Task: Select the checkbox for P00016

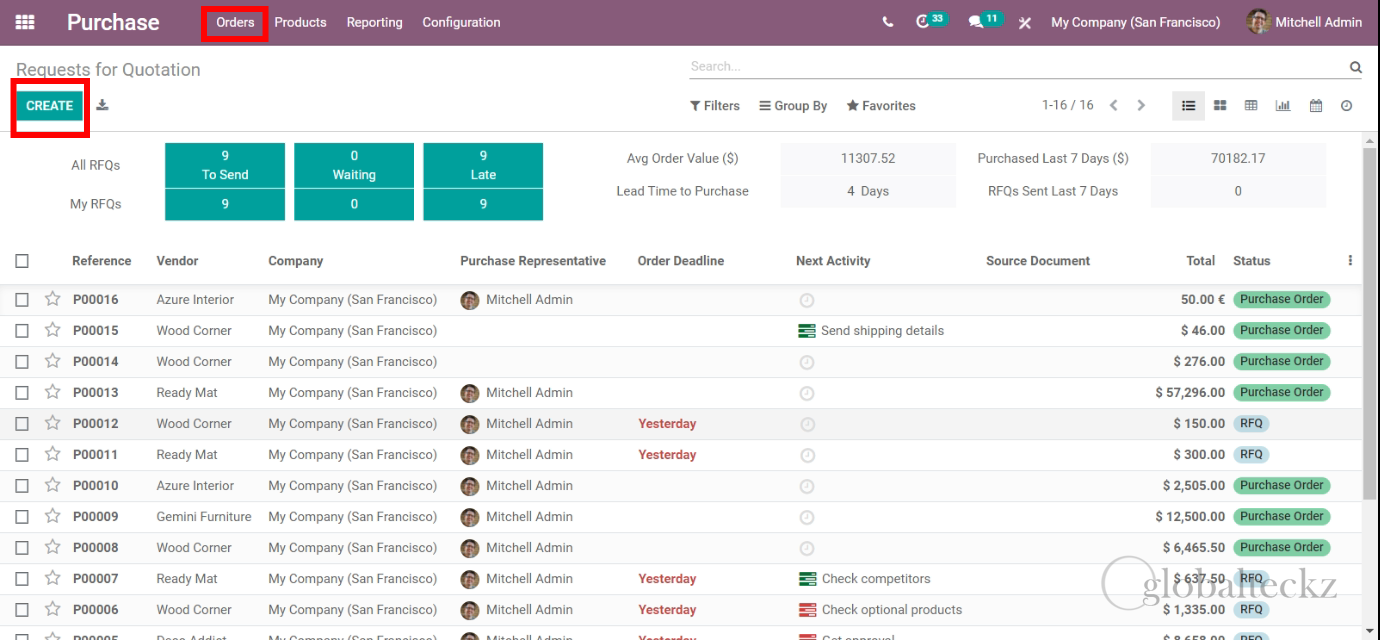Action: (22, 299)
